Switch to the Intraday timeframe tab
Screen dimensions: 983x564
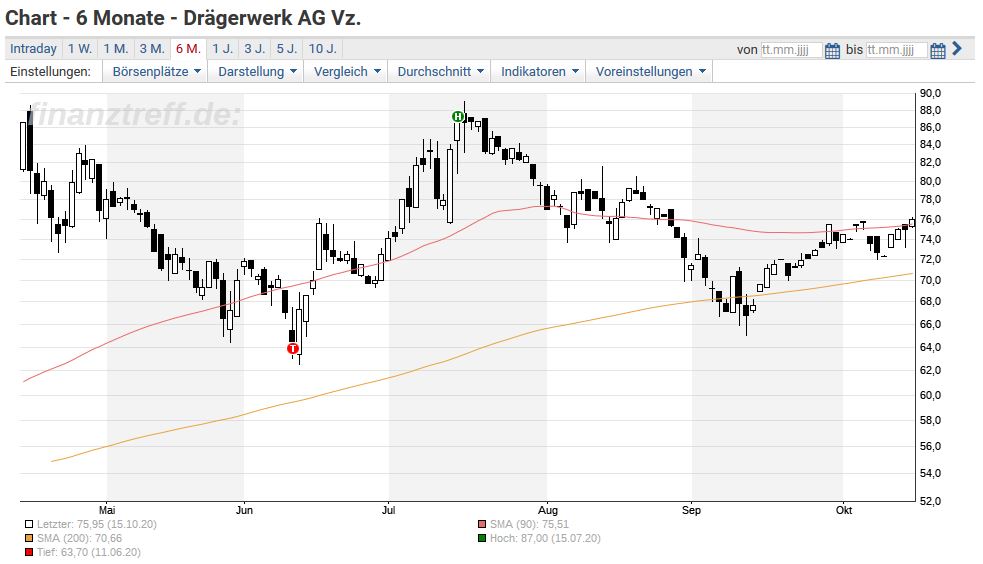pos(33,49)
